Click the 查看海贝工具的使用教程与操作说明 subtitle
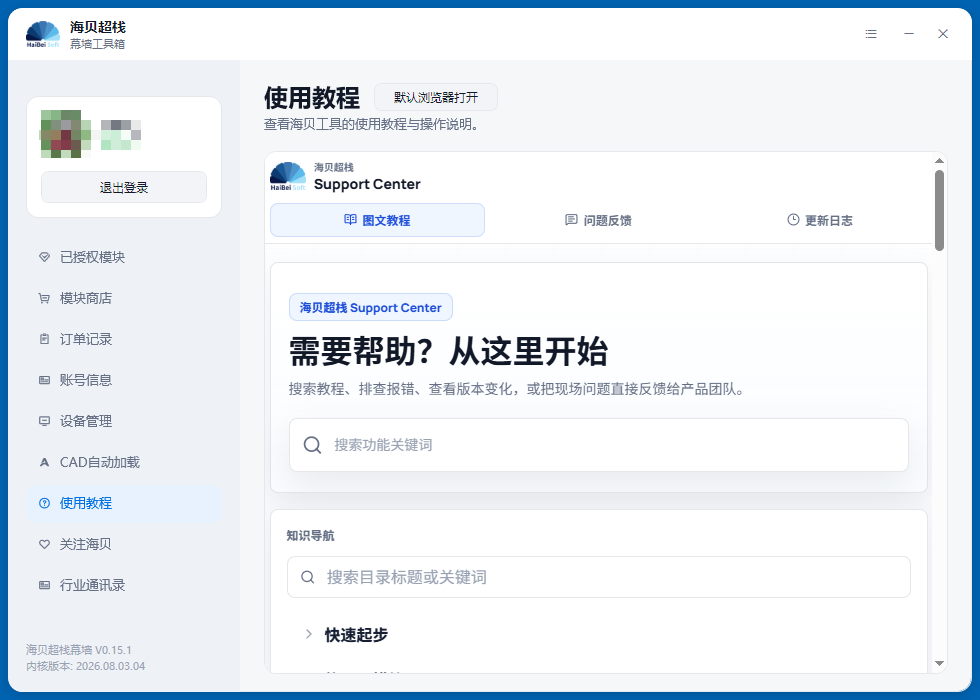Viewport: 980px width, 700px height. point(371,124)
